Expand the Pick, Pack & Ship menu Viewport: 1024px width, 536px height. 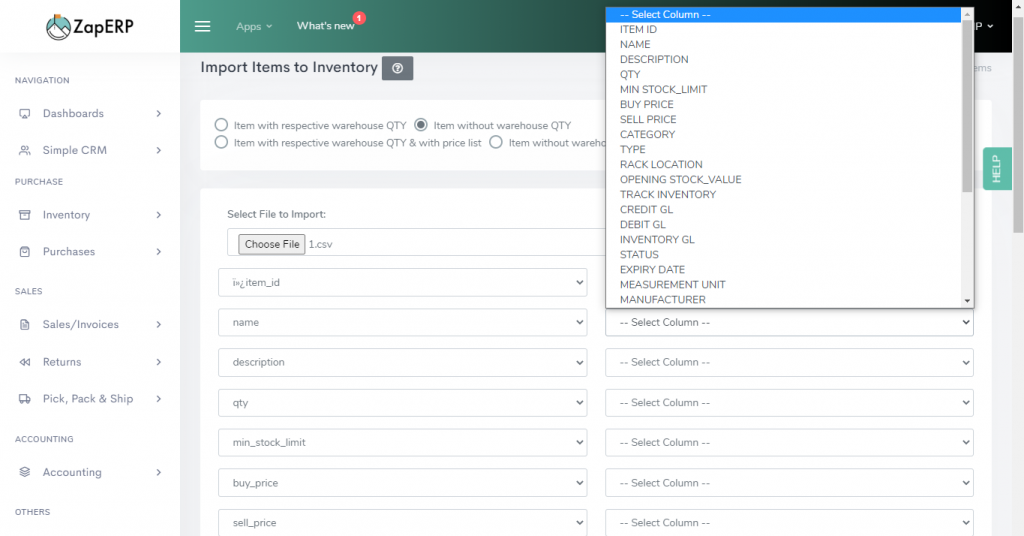(90, 399)
